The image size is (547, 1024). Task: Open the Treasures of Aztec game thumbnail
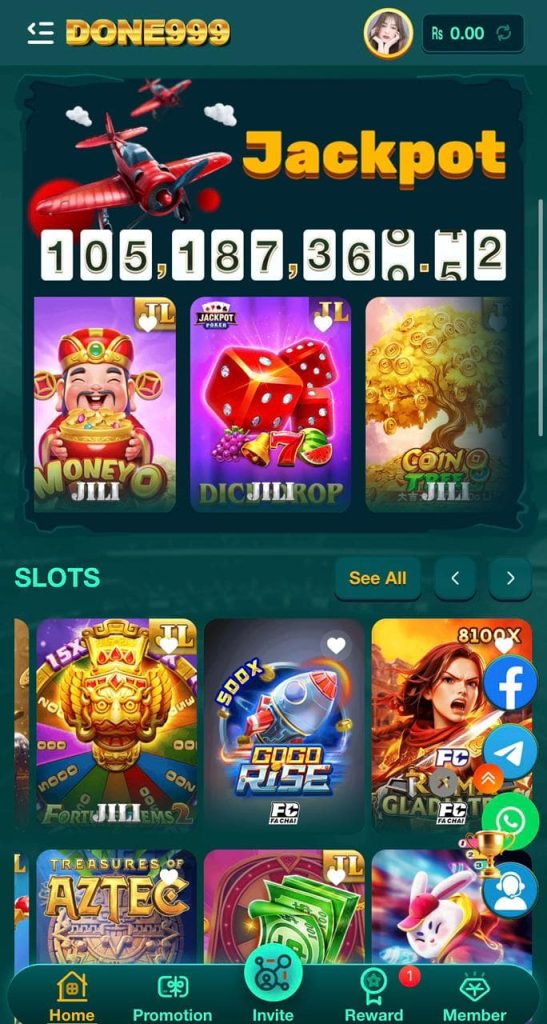coord(116,904)
